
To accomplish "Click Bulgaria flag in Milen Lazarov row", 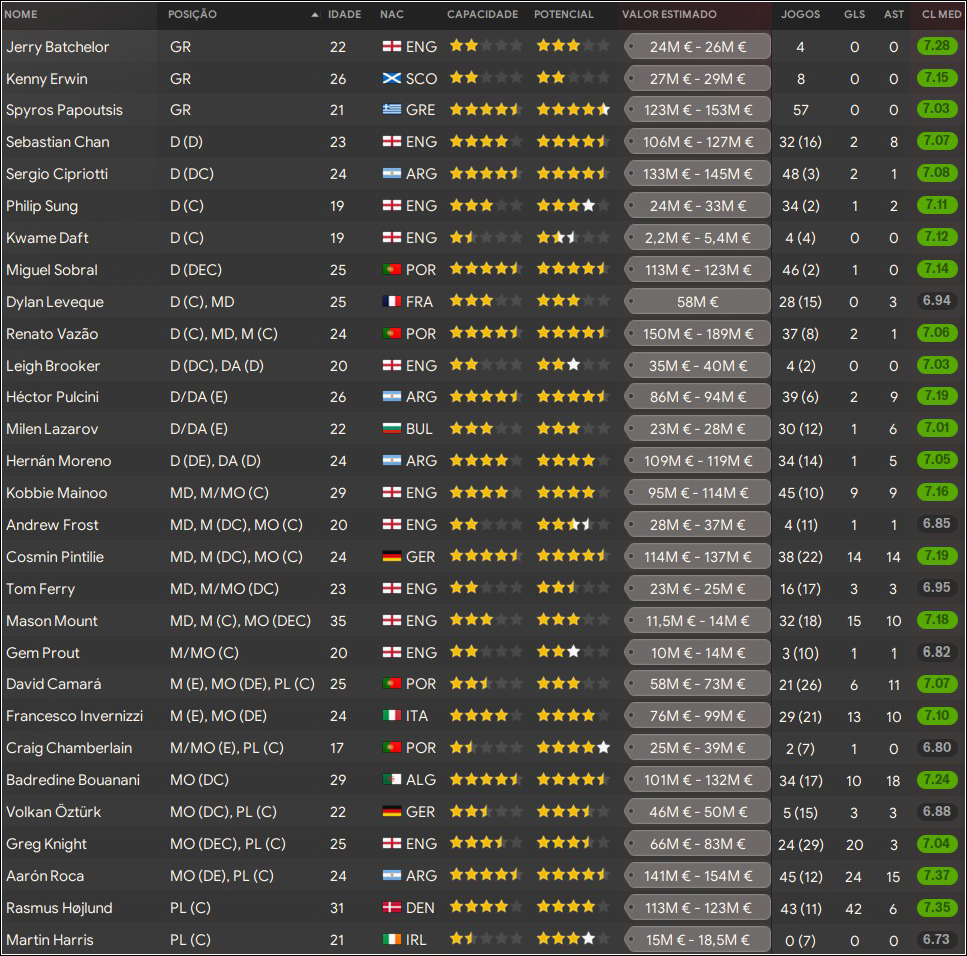I will click(x=392, y=429).
